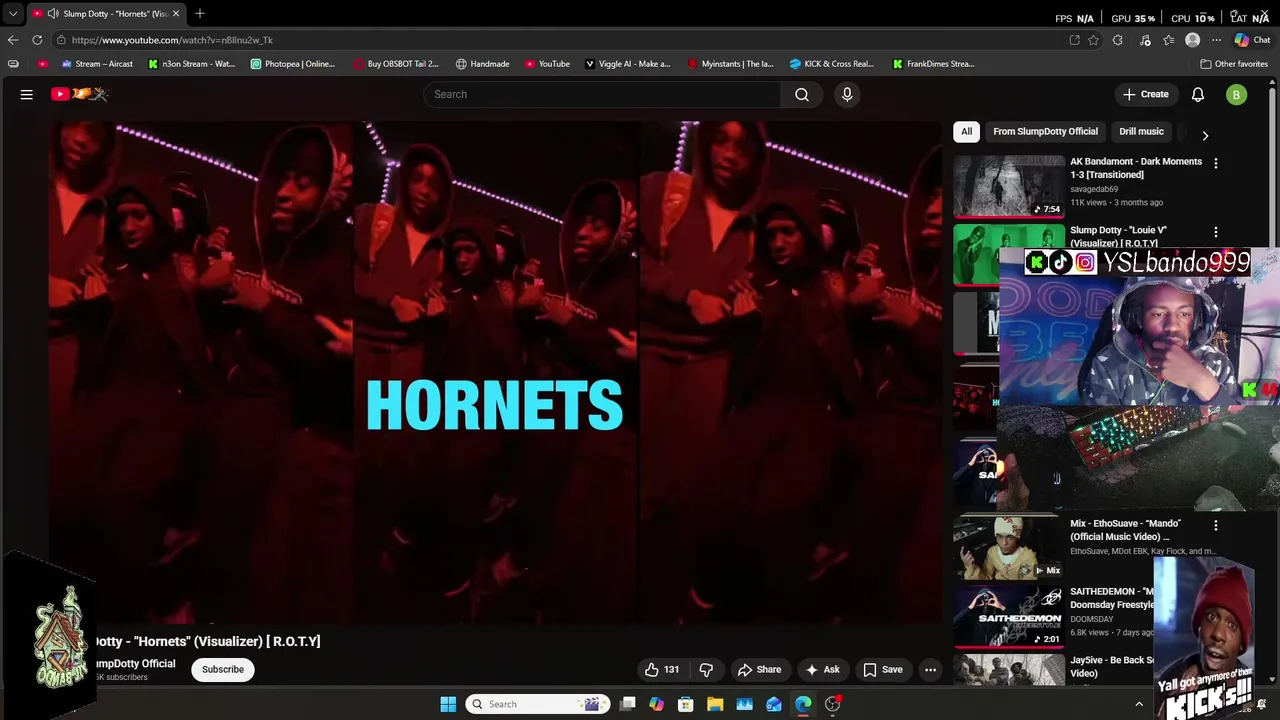
Task: Save the video to a playlist
Action: [883, 670]
